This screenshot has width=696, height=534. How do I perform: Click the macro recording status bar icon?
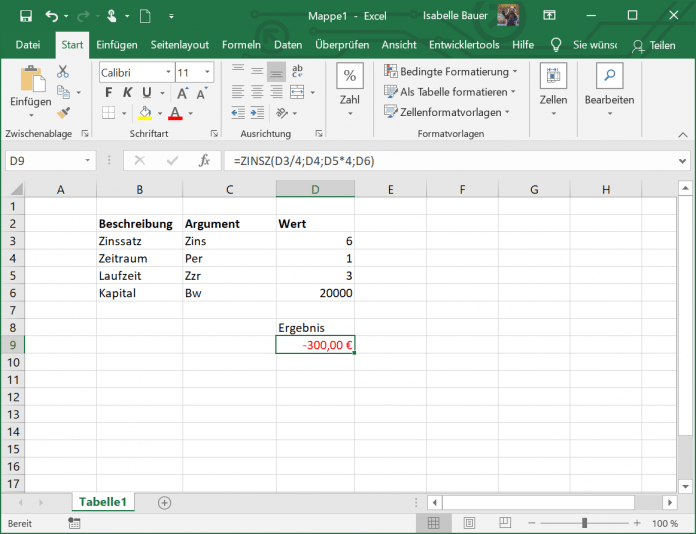(x=74, y=523)
